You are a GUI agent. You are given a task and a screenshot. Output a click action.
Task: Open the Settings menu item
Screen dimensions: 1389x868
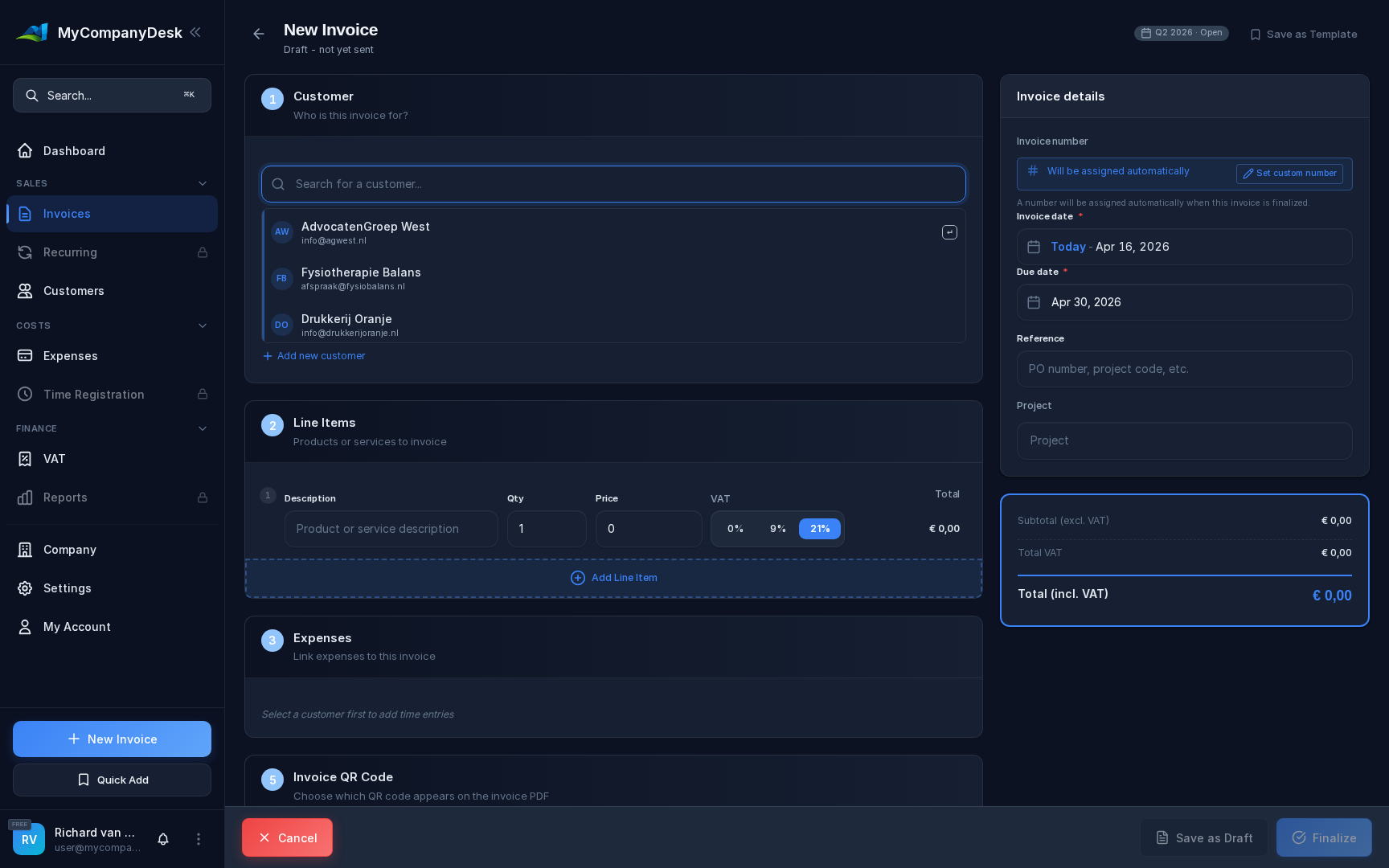(x=68, y=588)
